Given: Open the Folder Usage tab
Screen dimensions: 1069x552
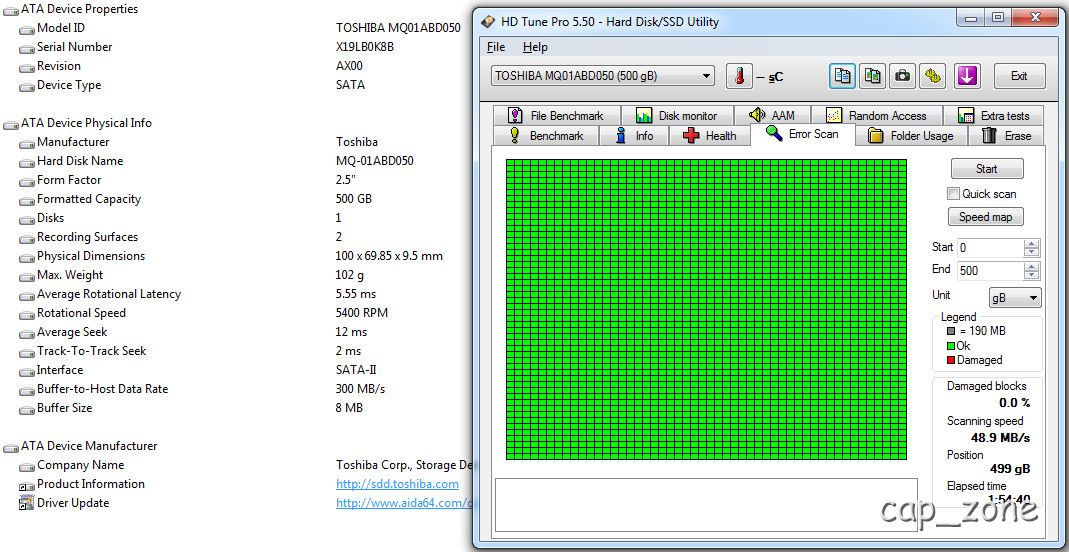Looking at the screenshot, I should click(x=912, y=136).
